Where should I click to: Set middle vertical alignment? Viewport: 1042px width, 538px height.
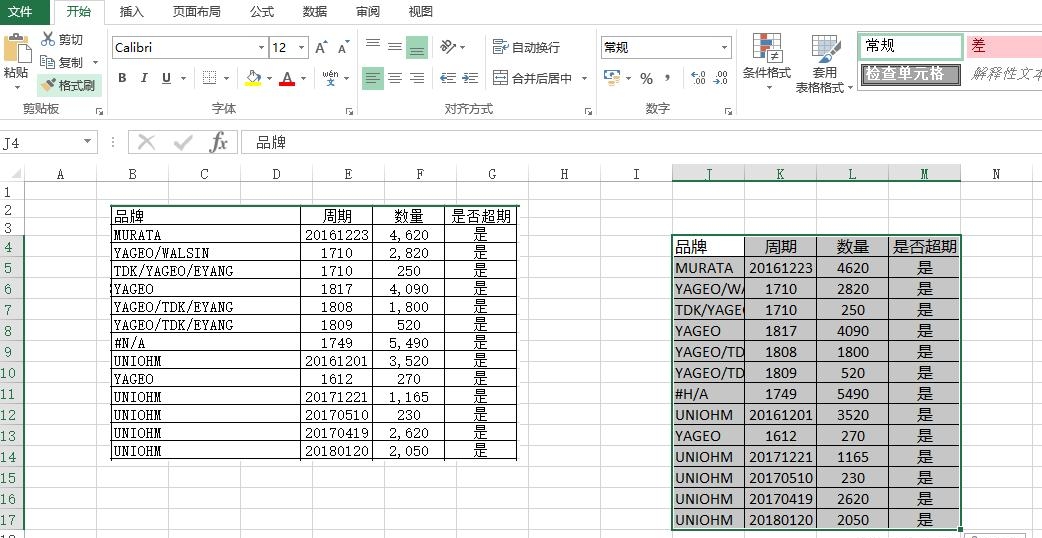395,47
